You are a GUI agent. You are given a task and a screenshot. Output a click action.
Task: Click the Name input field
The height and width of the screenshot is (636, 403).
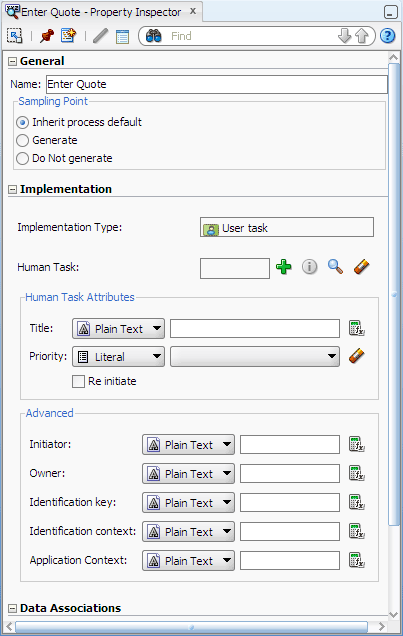coord(217,84)
